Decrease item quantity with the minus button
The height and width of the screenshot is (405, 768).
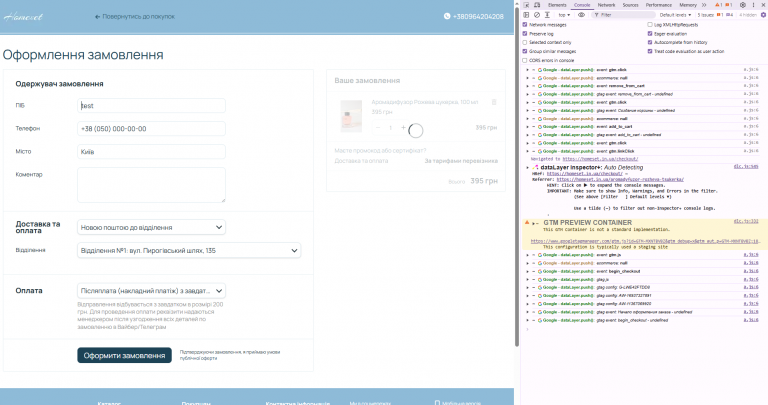tap(378, 127)
